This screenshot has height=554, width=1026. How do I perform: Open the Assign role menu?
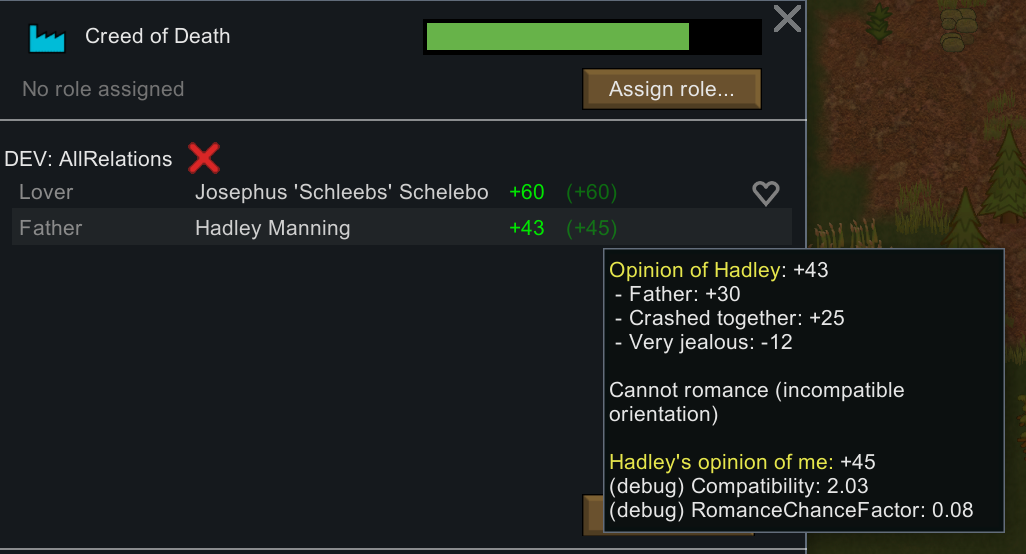[672, 89]
